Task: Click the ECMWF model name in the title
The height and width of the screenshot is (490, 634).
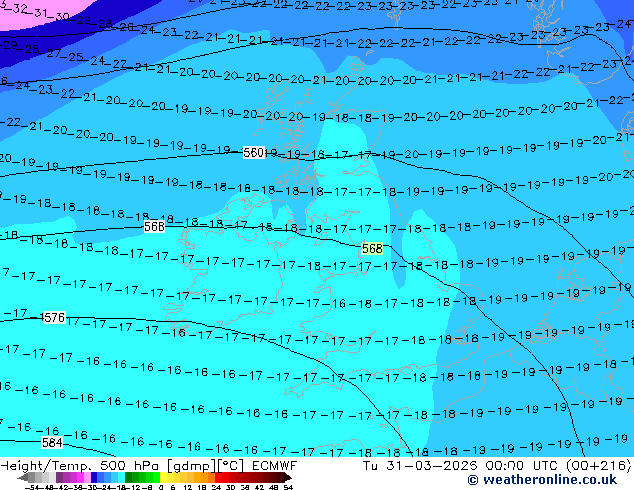Action: [274, 466]
